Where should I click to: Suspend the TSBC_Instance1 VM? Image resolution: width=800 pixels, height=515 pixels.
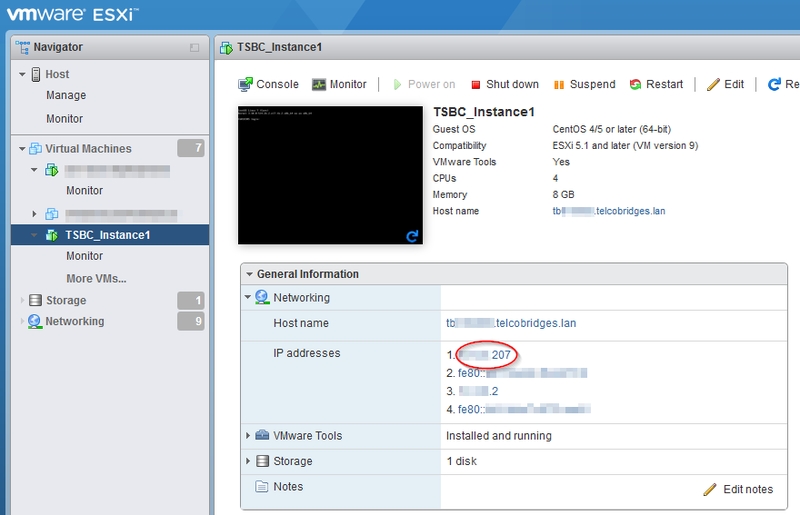click(584, 85)
